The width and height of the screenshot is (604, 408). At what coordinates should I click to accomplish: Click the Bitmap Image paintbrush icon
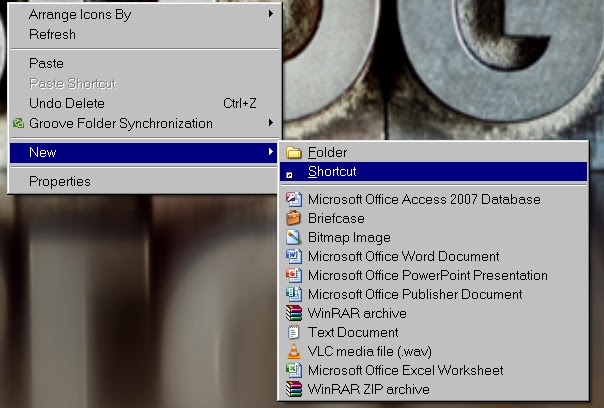point(294,237)
